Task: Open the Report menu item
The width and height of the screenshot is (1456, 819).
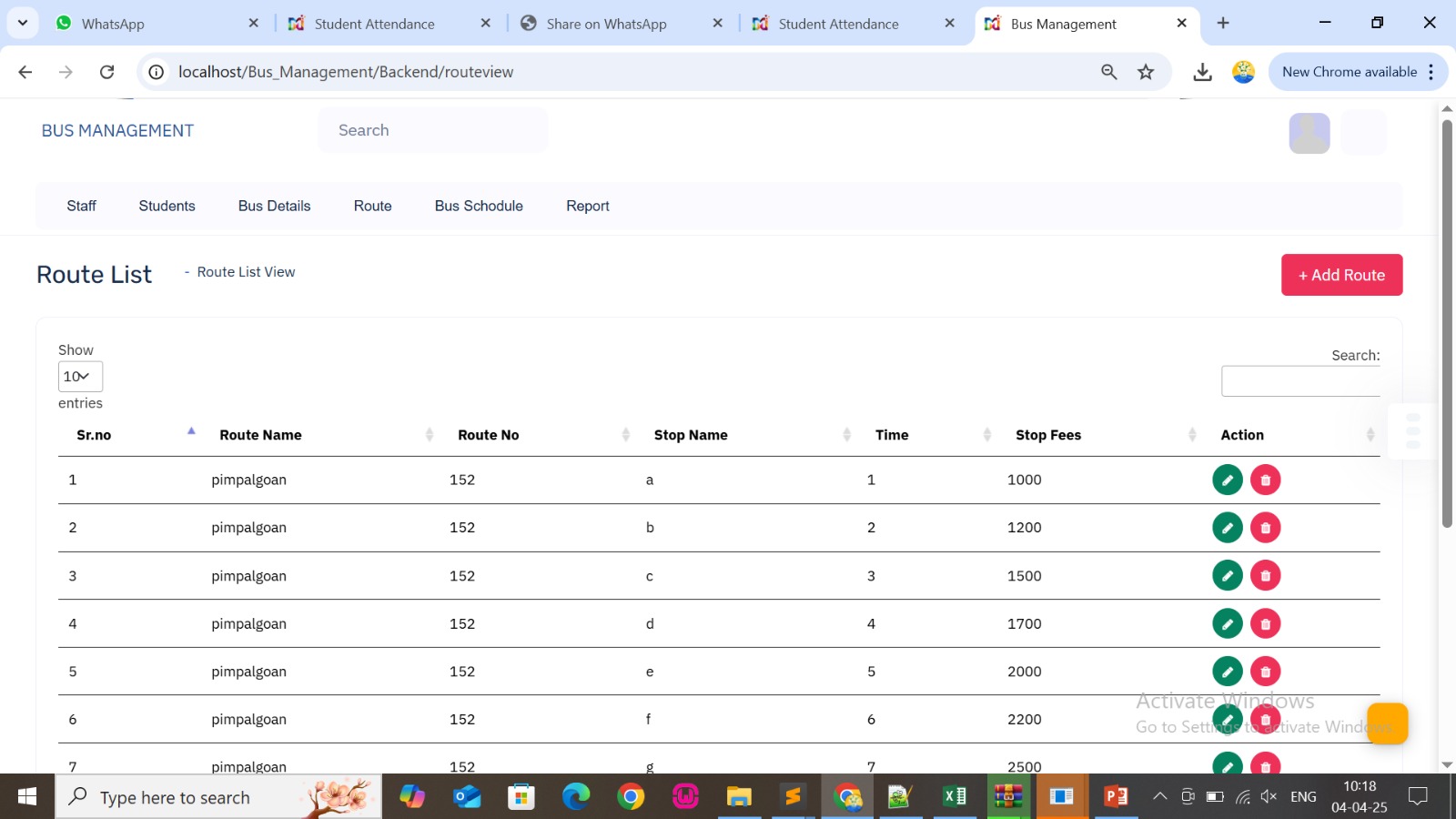Action: click(587, 207)
